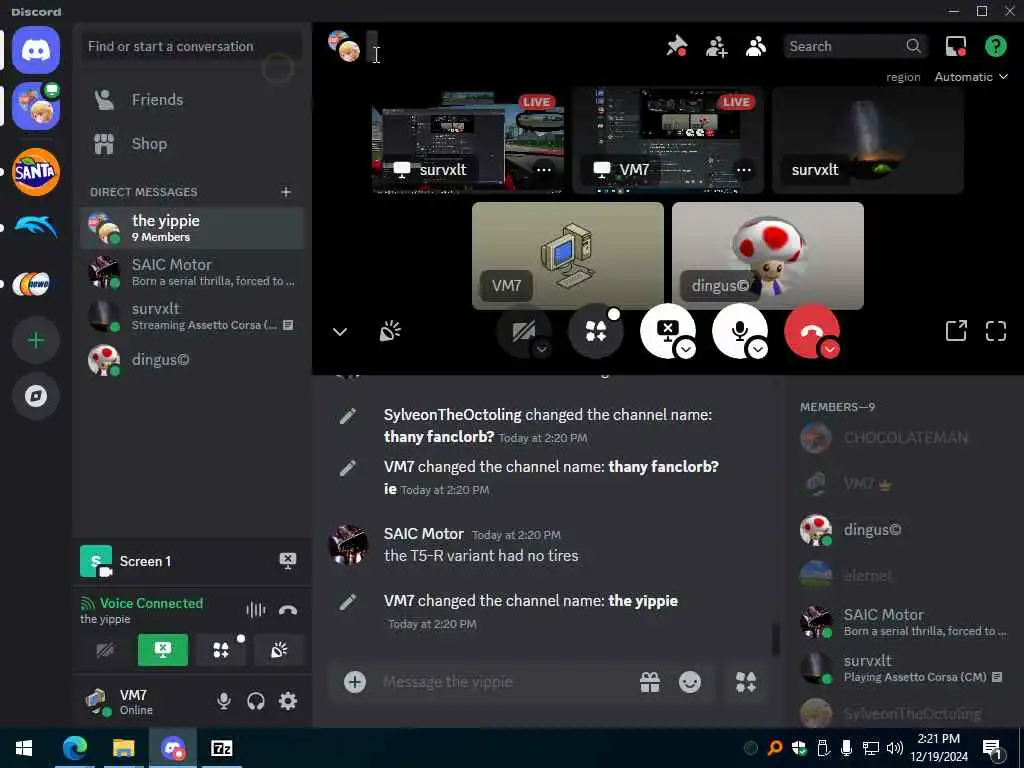
Task: Click SAIC Motor username in chat
Action: coord(424,534)
